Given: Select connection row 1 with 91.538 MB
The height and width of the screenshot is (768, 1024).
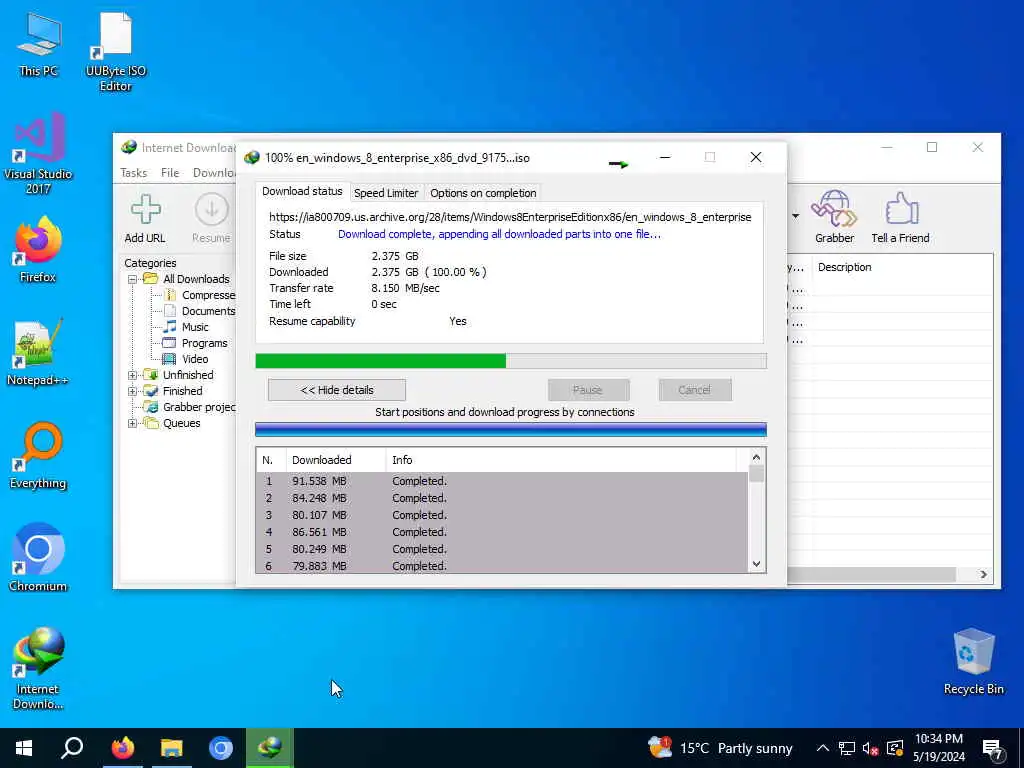Looking at the screenshot, I should point(502,481).
